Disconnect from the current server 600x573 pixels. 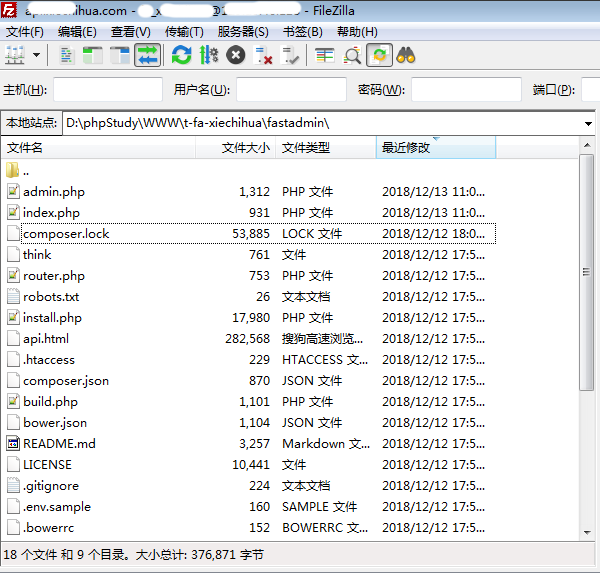pos(263,55)
